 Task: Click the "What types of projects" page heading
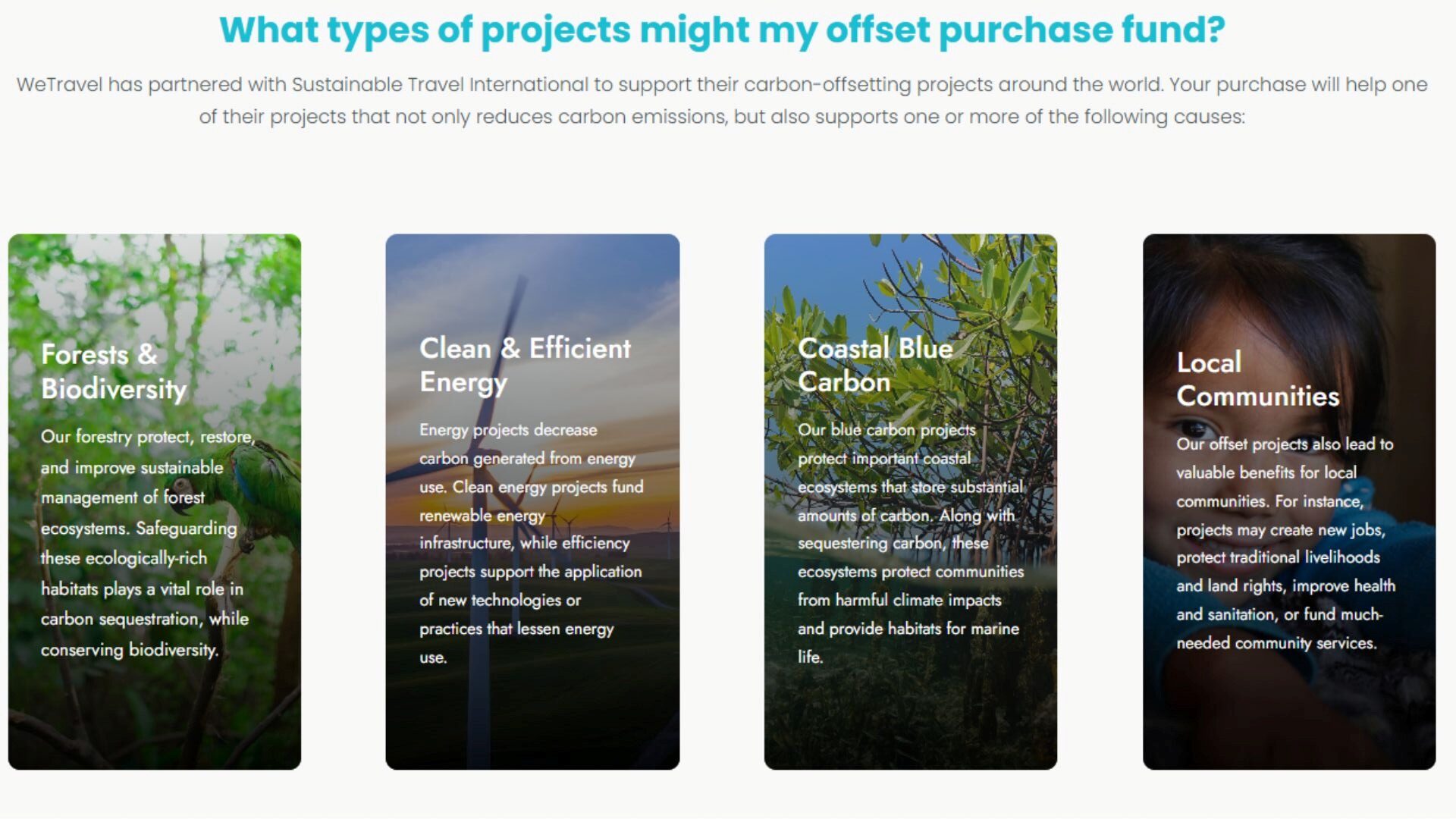722,30
